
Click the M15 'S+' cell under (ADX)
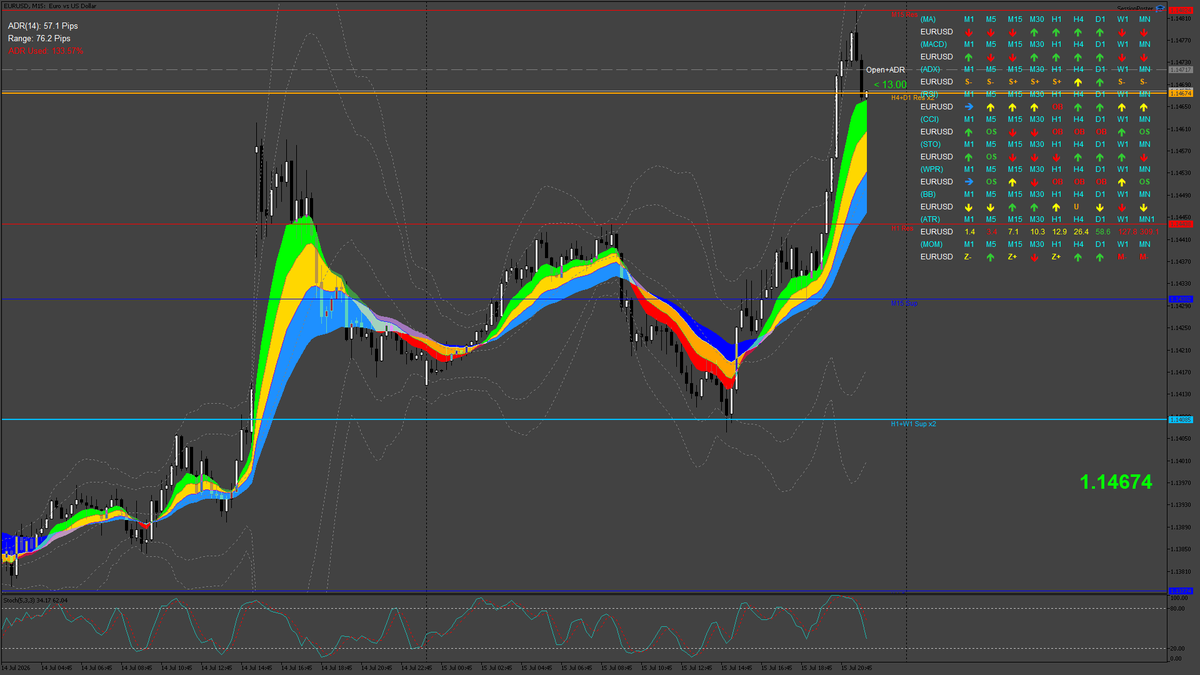(x=1014, y=82)
